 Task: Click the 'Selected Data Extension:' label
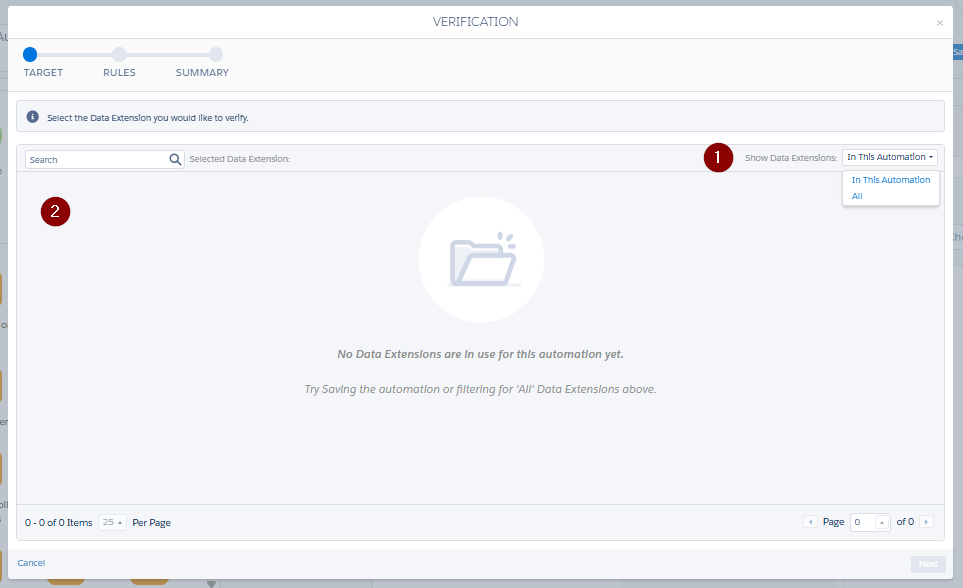pos(240,159)
